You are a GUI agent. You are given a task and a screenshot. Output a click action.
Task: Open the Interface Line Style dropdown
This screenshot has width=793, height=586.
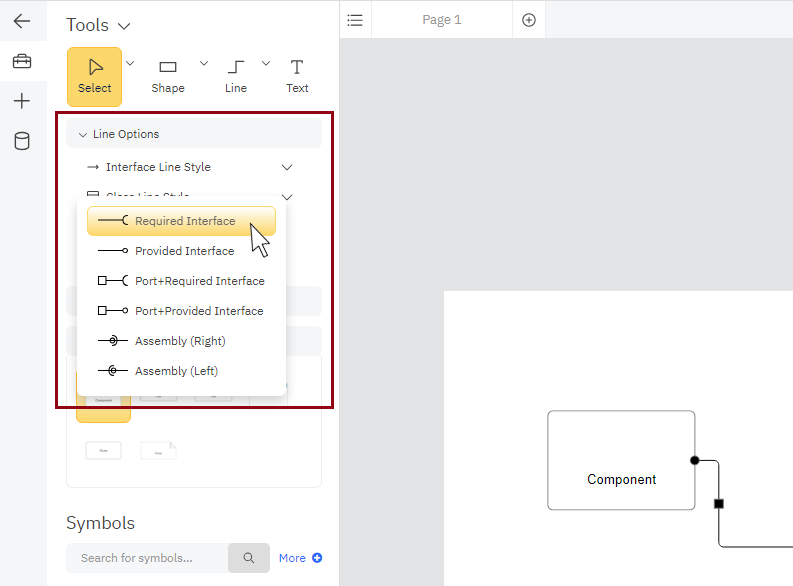pyautogui.click(x=287, y=167)
